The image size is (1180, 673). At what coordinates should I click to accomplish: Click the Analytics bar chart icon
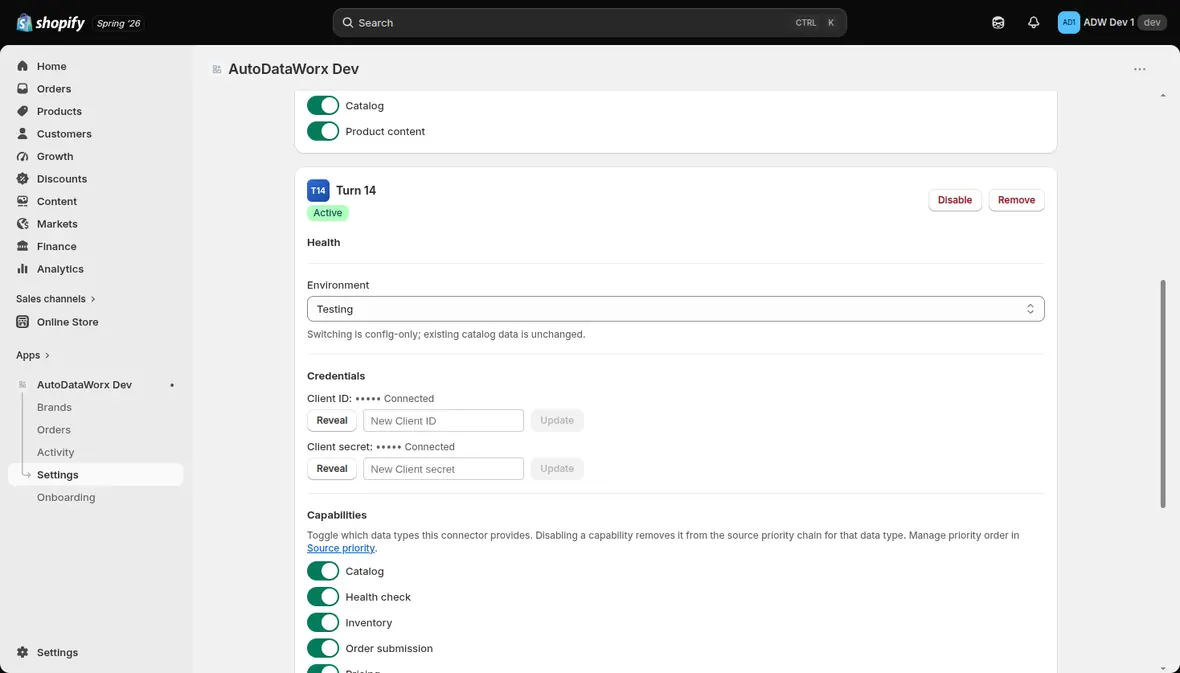pyautogui.click(x=23, y=270)
